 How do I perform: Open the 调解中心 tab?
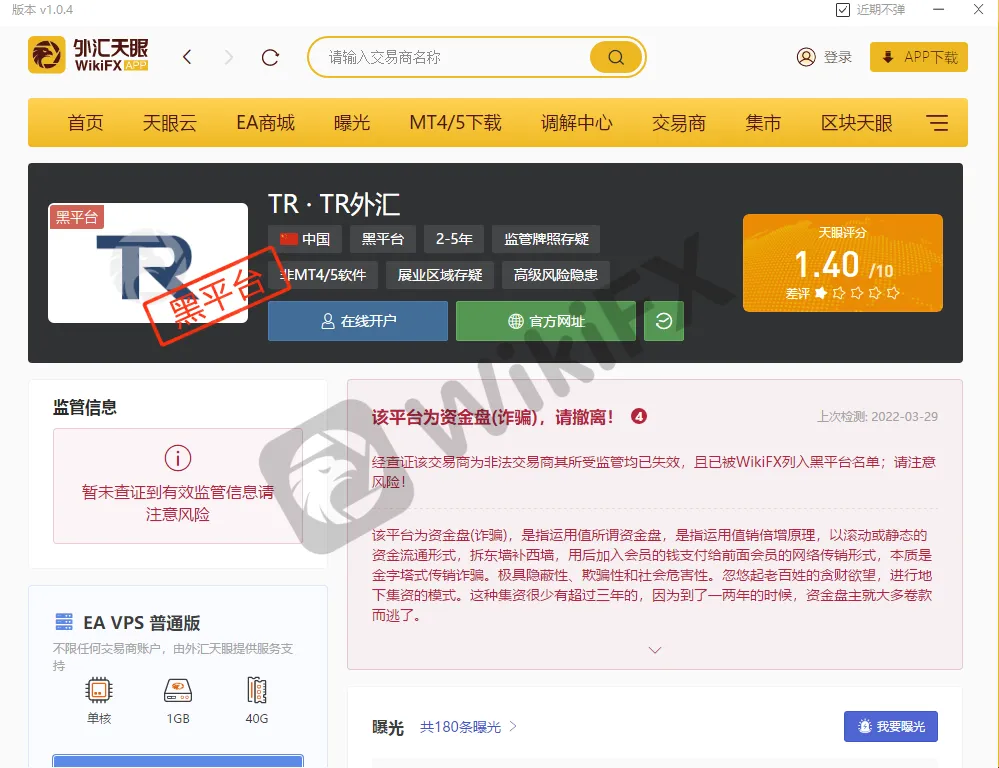pos(577,122)
